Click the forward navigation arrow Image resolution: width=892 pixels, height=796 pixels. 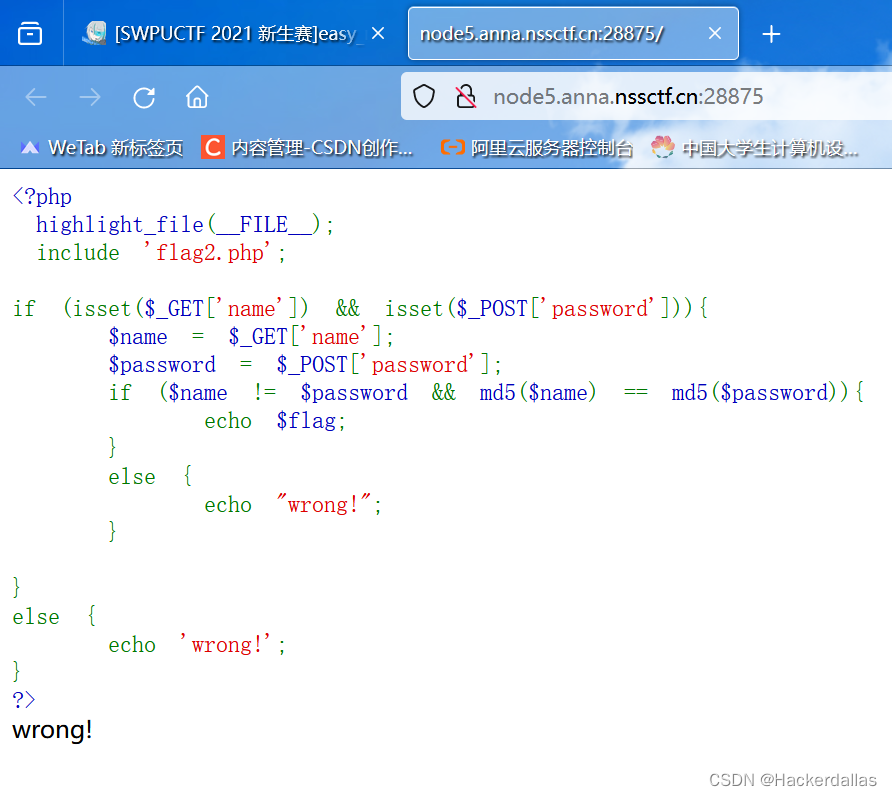[89, 96]
